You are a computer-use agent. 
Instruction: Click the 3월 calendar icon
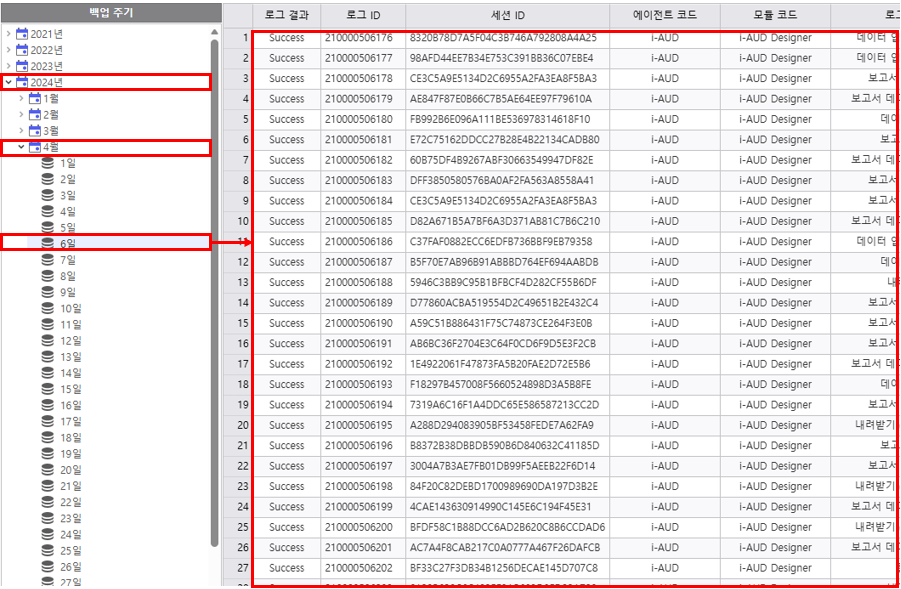coord(35,130)
